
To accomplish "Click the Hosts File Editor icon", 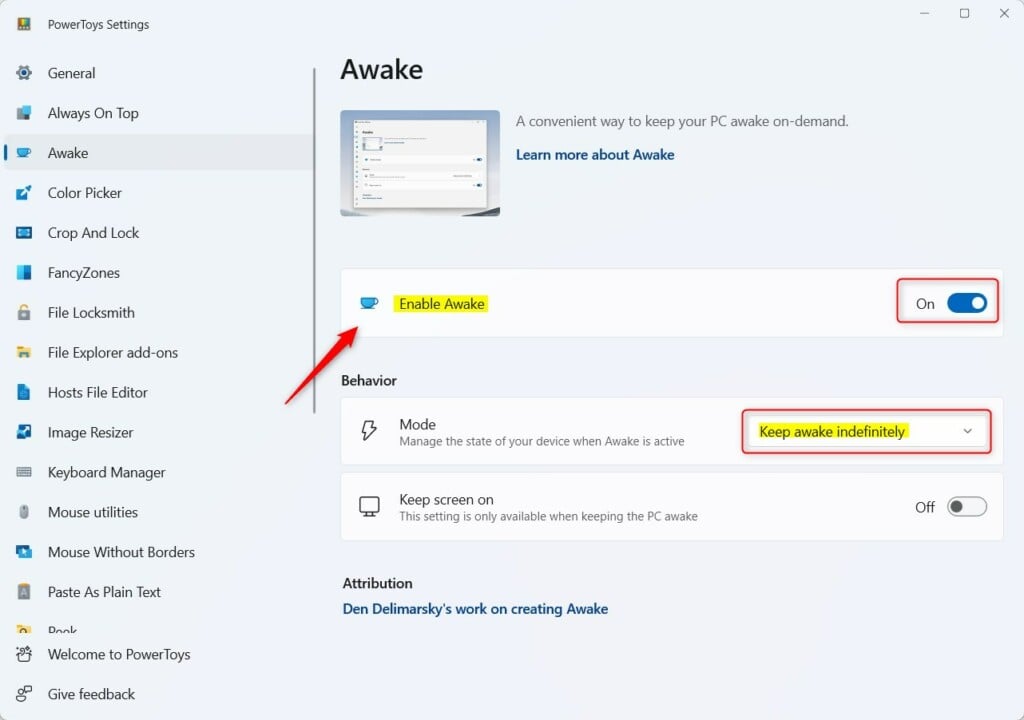I will click(24, 392).
